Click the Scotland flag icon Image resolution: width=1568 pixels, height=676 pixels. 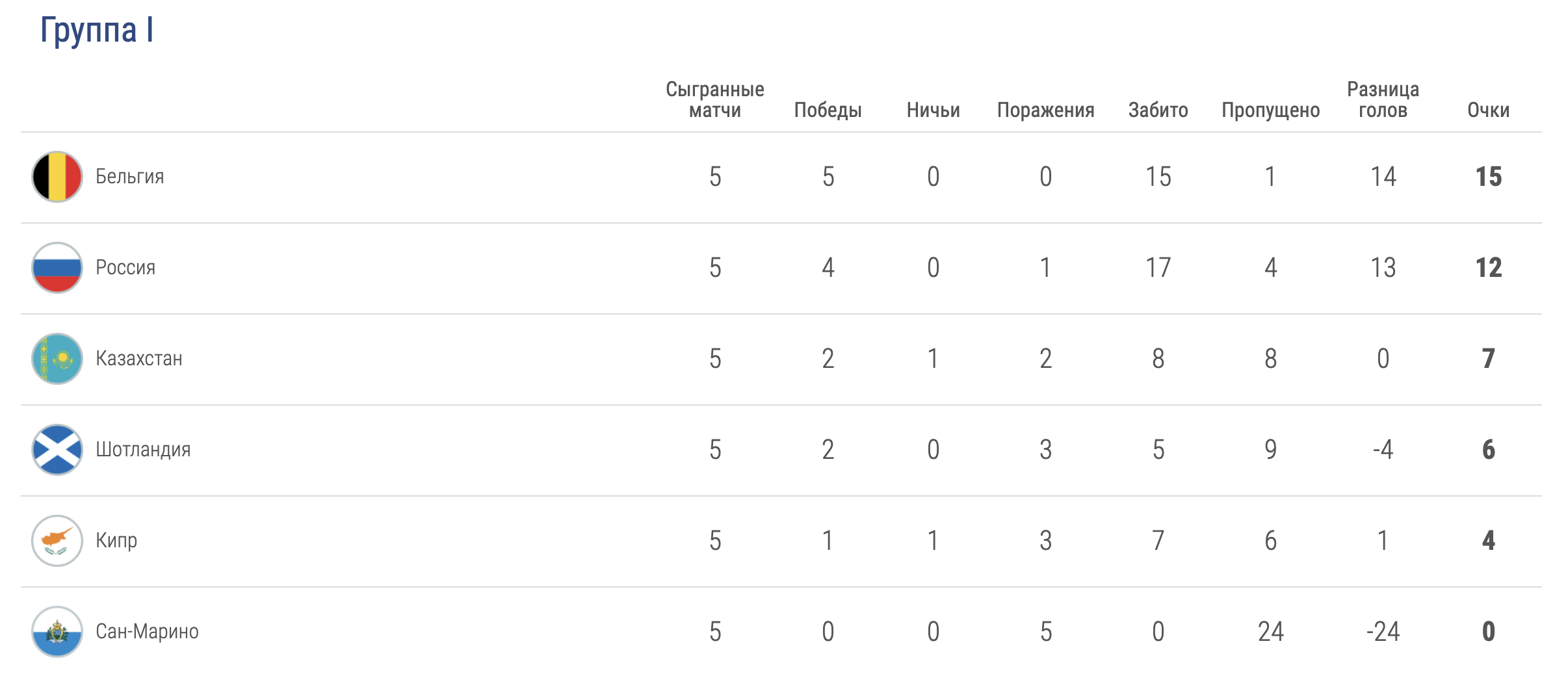click(57, 450)
